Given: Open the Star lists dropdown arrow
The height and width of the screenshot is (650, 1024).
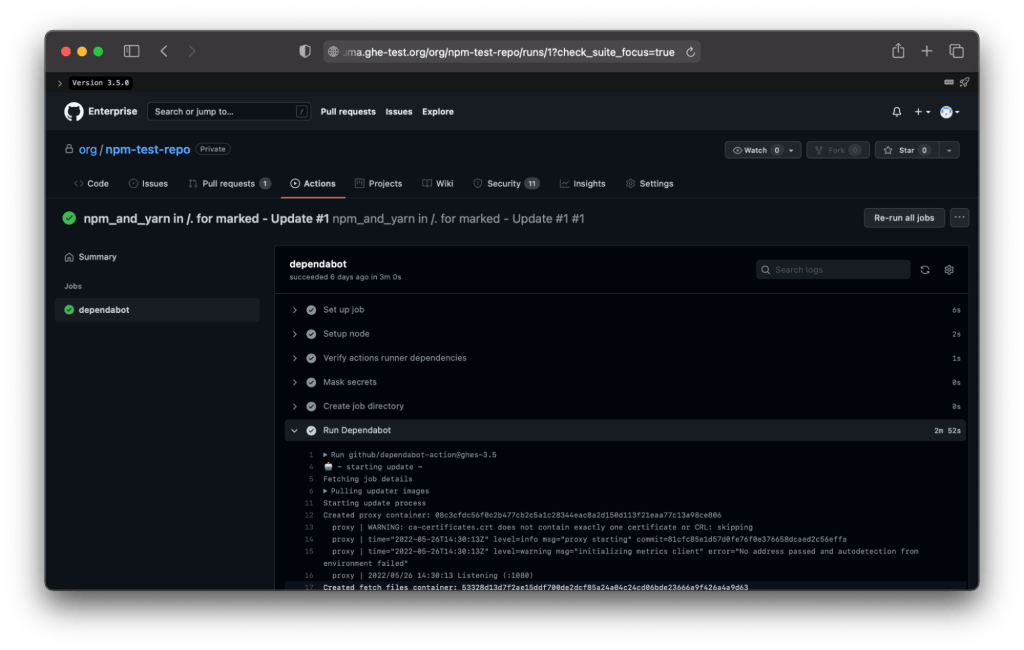Looking at the screenshot, I should [x=949, y=150].
